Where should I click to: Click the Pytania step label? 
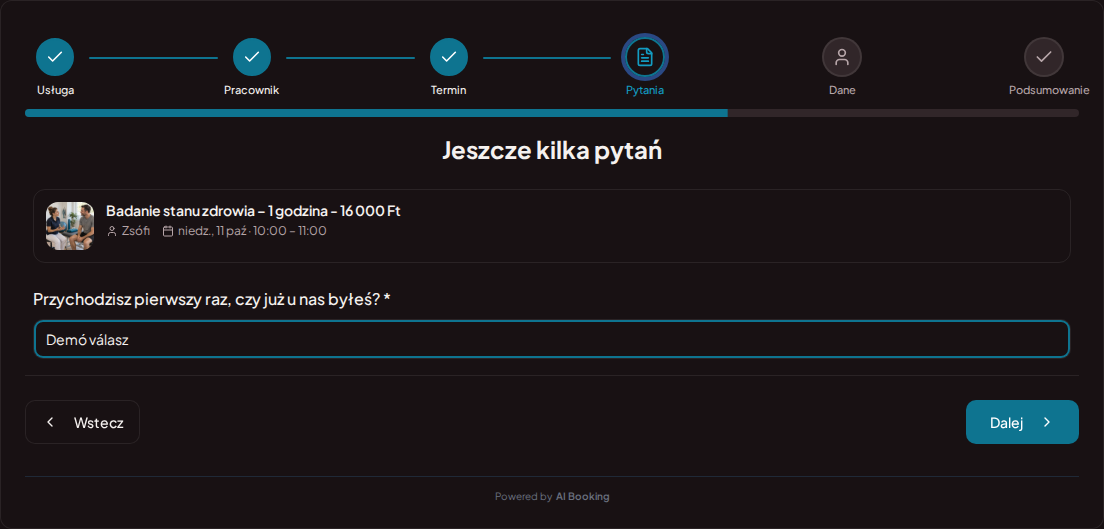[x=645, y=90]
